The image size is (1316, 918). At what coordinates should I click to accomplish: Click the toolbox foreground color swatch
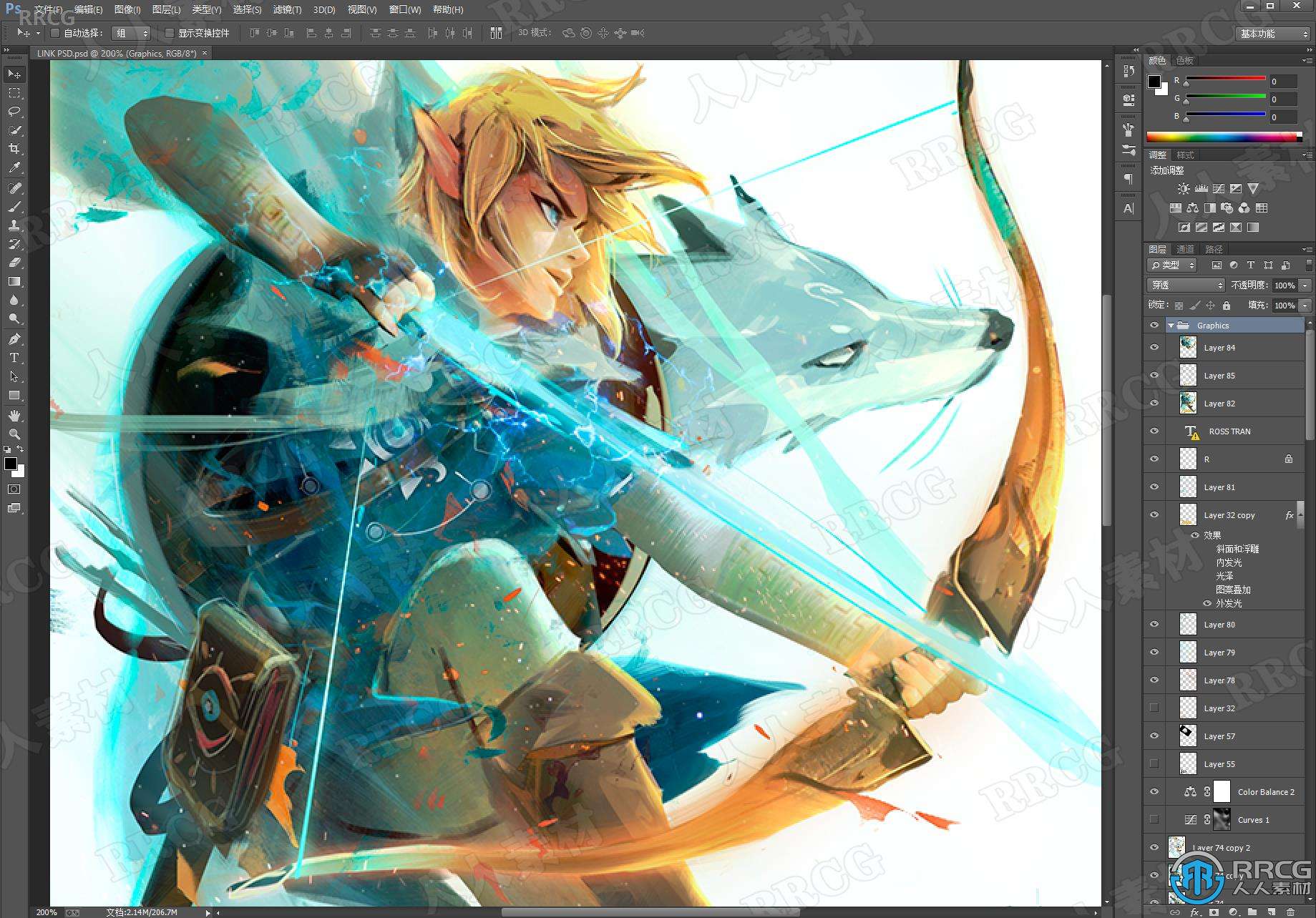tap(11, 464)
